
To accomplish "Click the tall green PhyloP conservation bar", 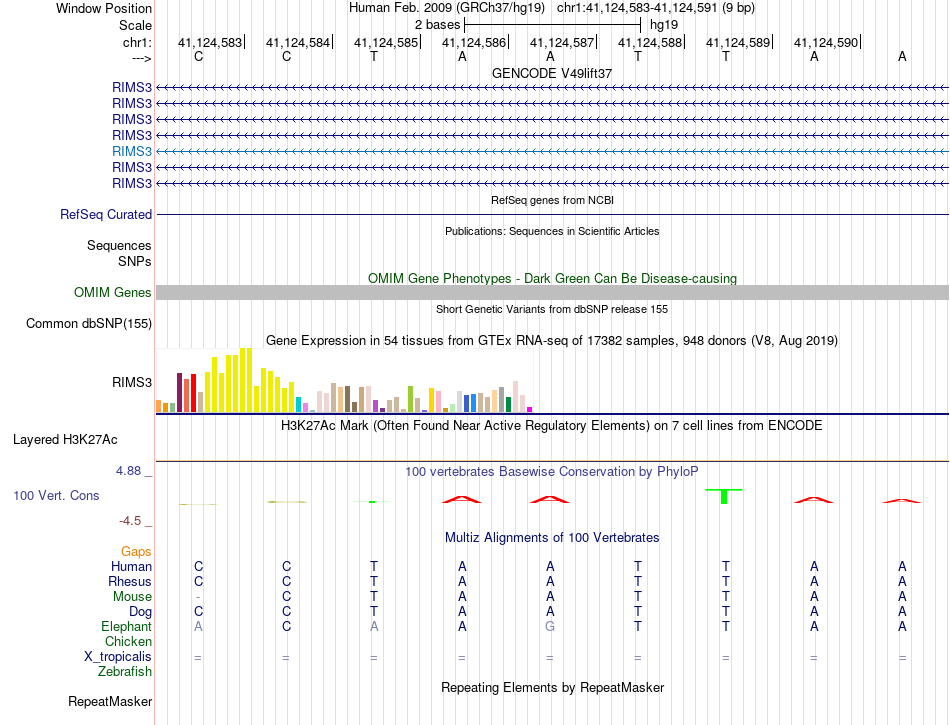I will point(724,496).
